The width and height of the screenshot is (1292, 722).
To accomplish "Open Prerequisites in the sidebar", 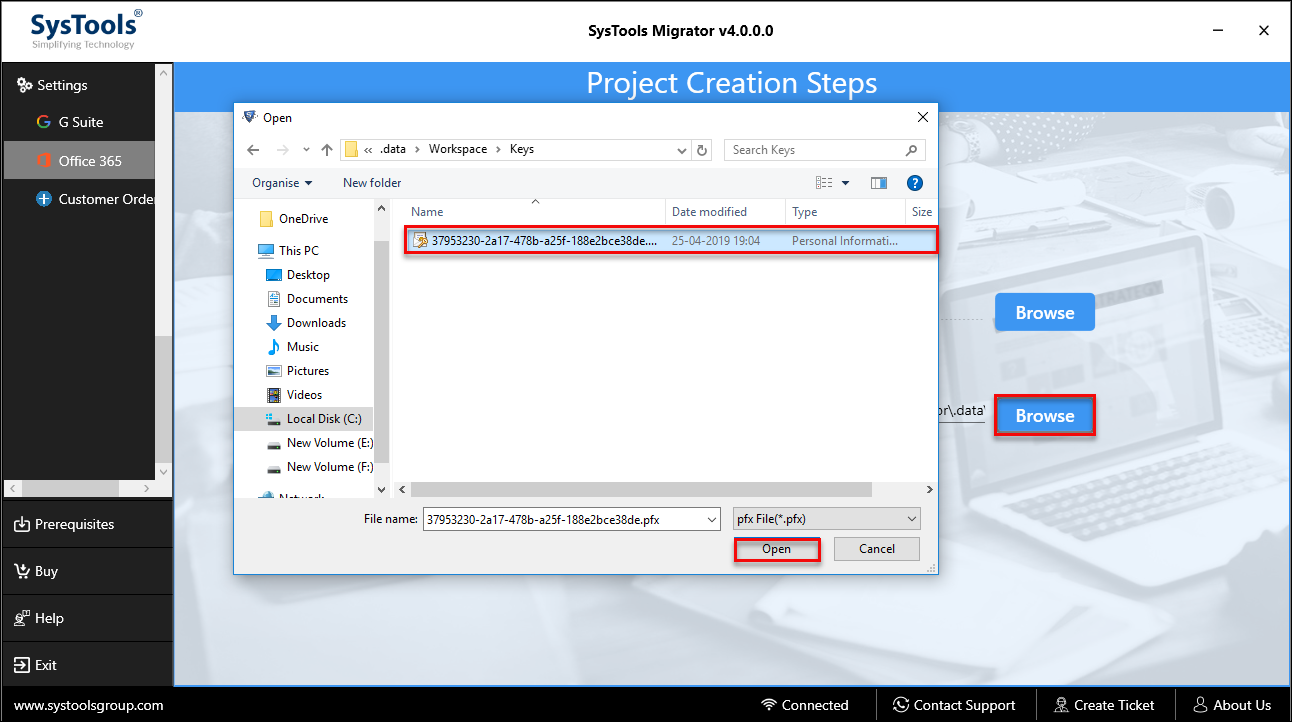I will [87, 524].
